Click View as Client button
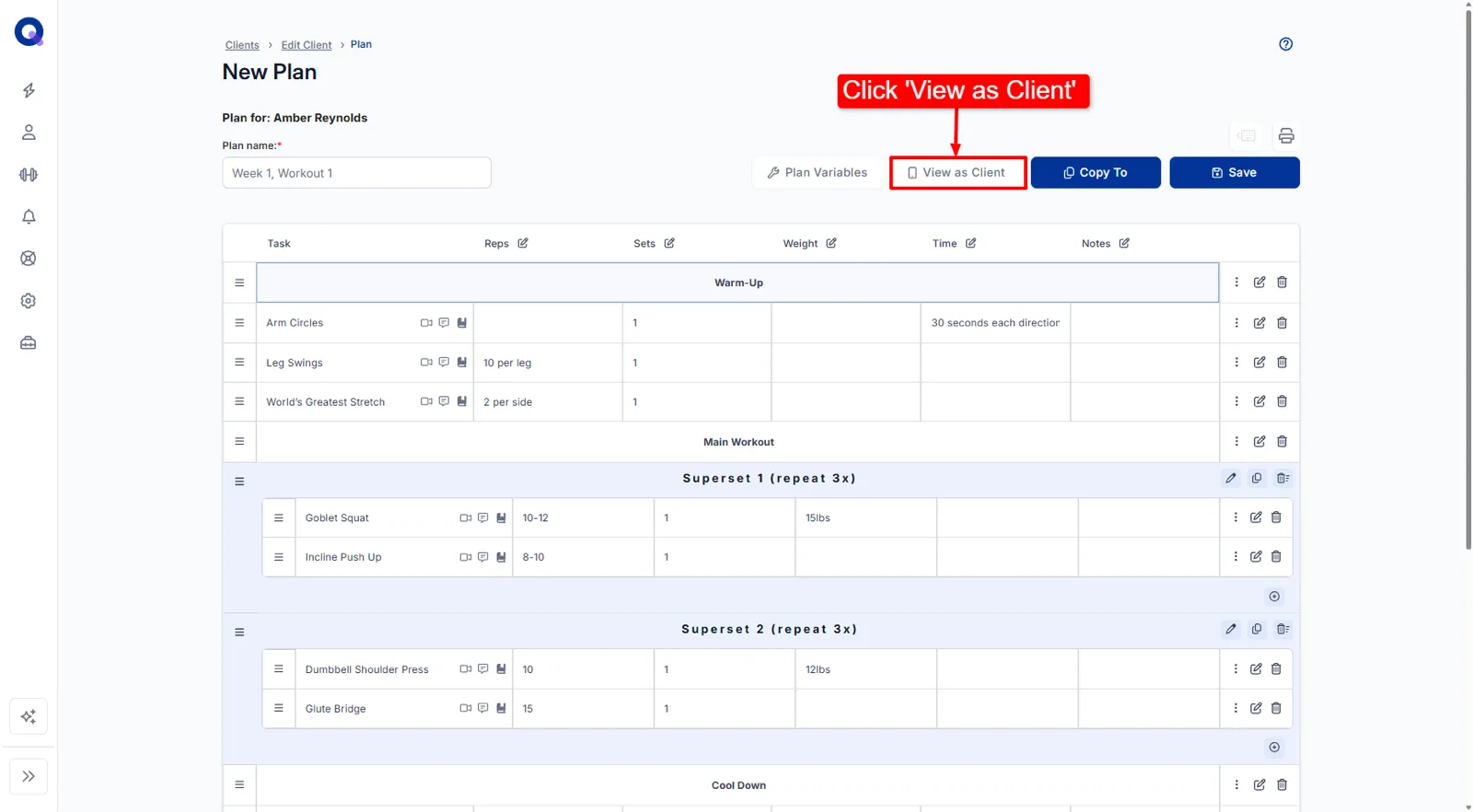 [x=957, y=172]
